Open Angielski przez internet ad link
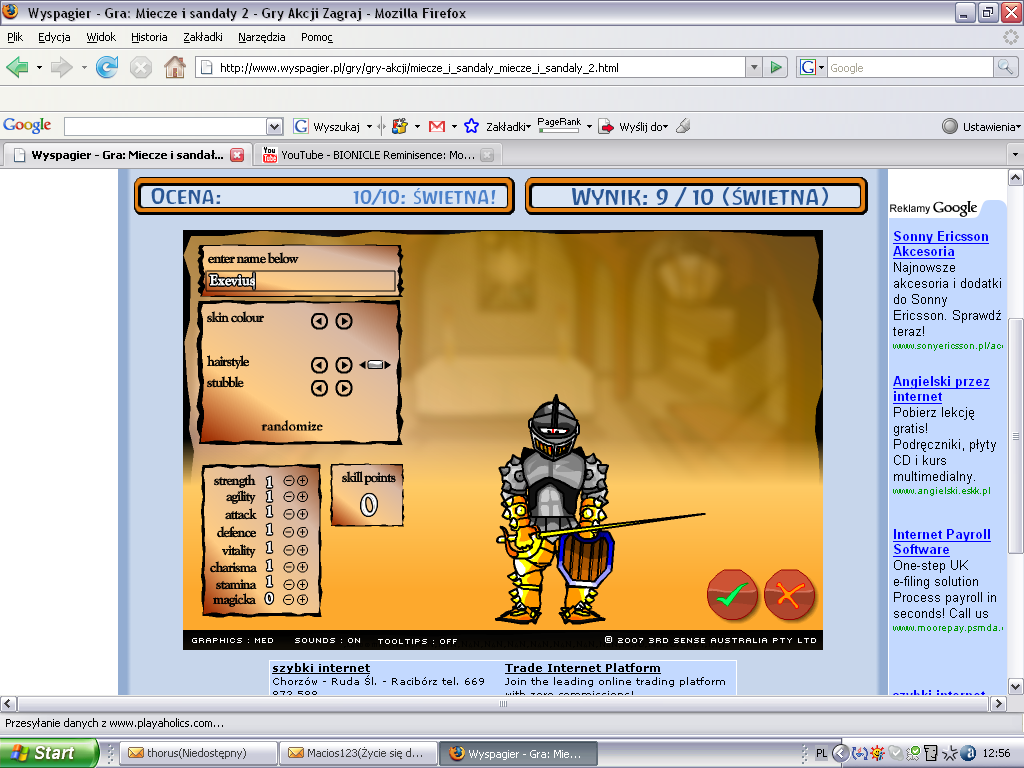Screen dimensions: 1024x768 click(941, 389)
